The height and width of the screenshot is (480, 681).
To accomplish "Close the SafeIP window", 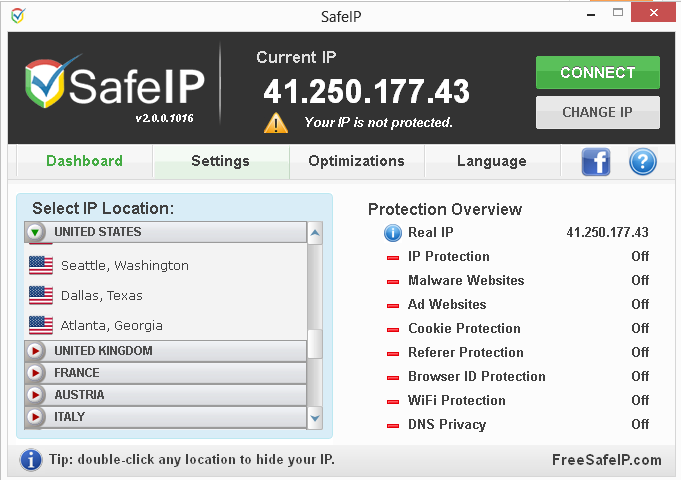I will 654,13.
